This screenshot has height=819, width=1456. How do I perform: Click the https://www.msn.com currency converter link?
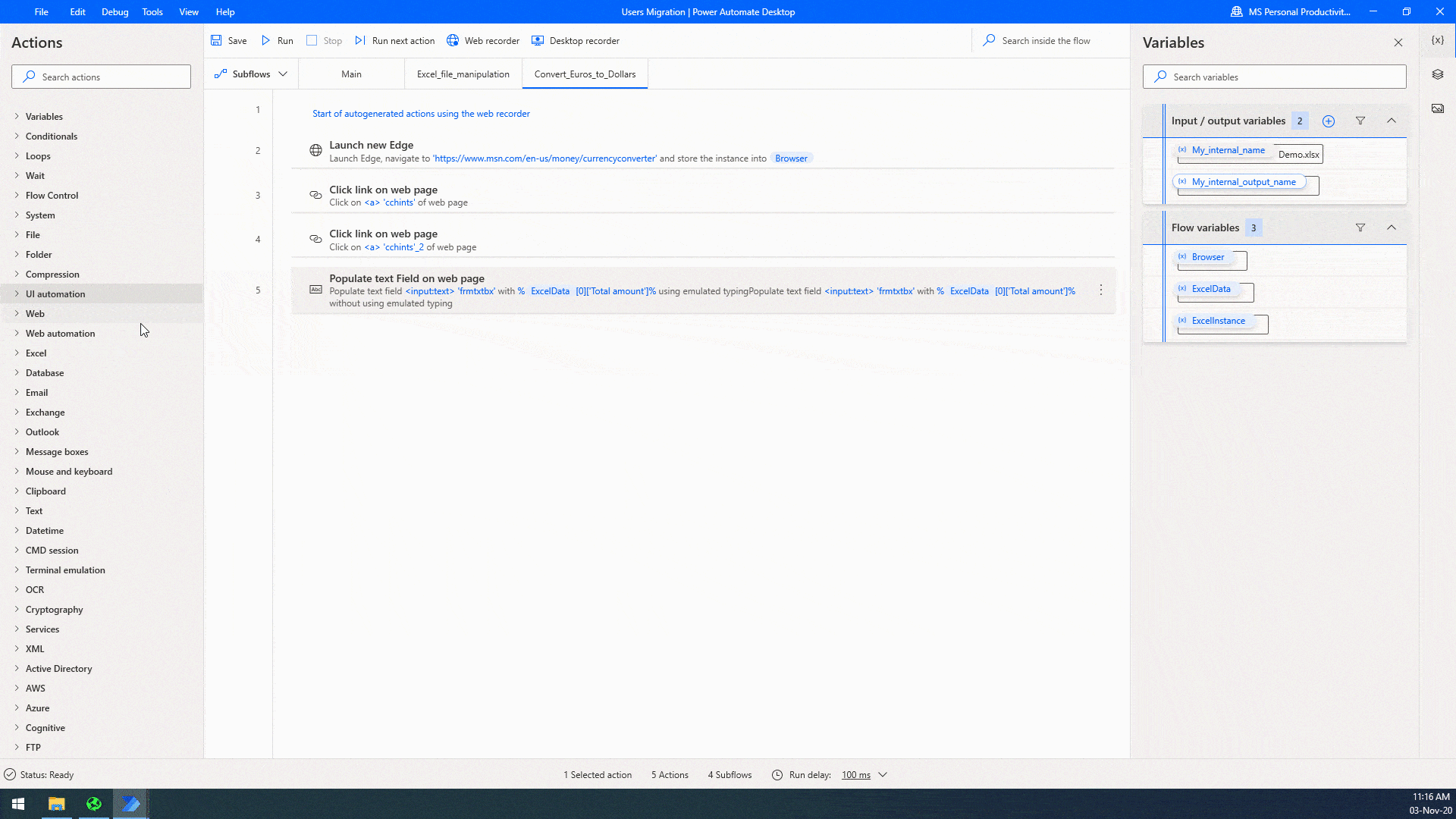pos(545,158)
